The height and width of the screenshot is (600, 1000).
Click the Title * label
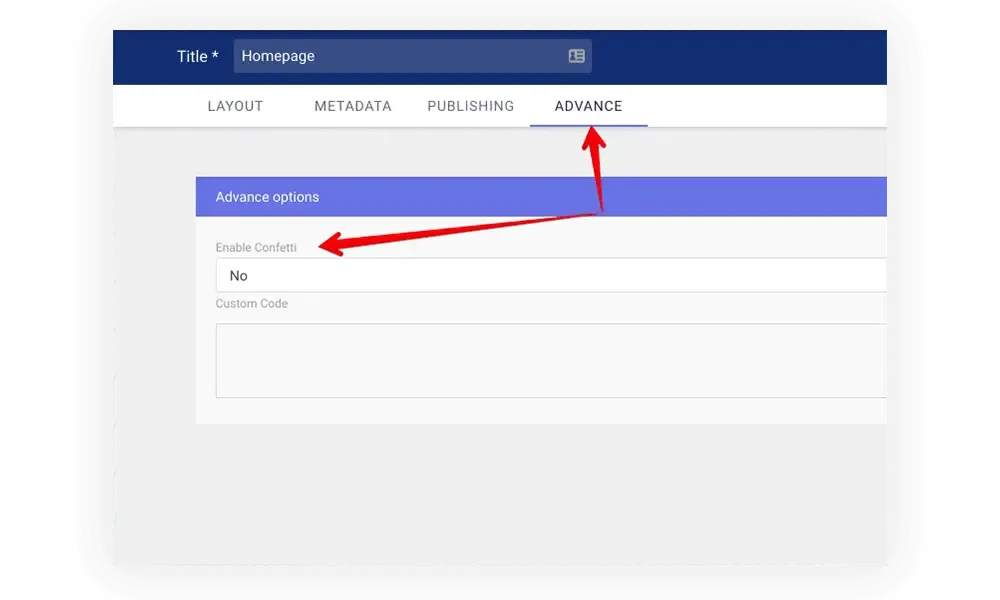click(198, 56)
